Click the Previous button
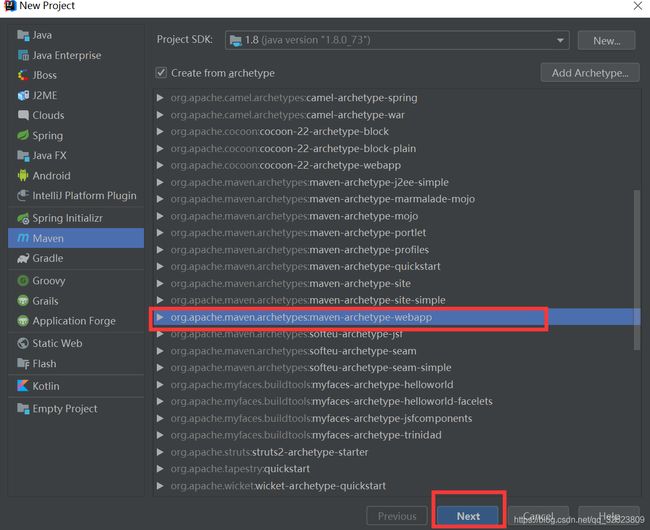 pyautogui.click(x=397, y=516)
